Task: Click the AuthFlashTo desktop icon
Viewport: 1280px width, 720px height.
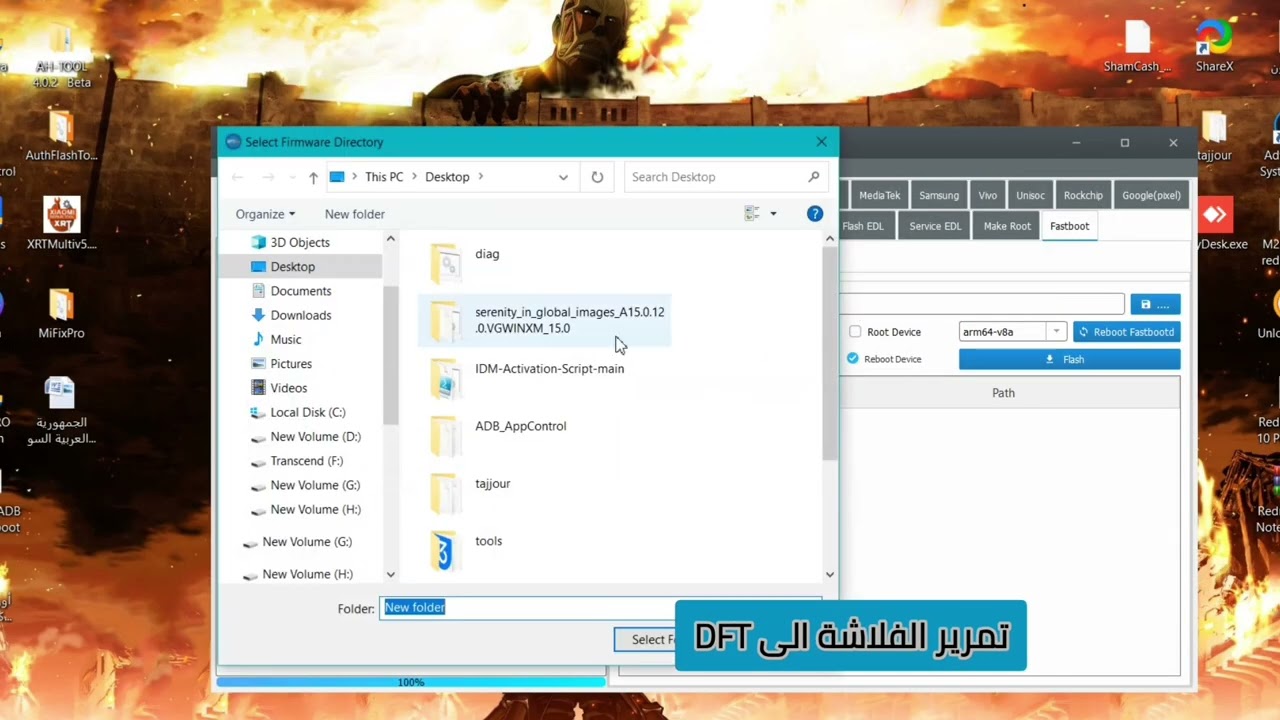Action: [x=62, y=136]
